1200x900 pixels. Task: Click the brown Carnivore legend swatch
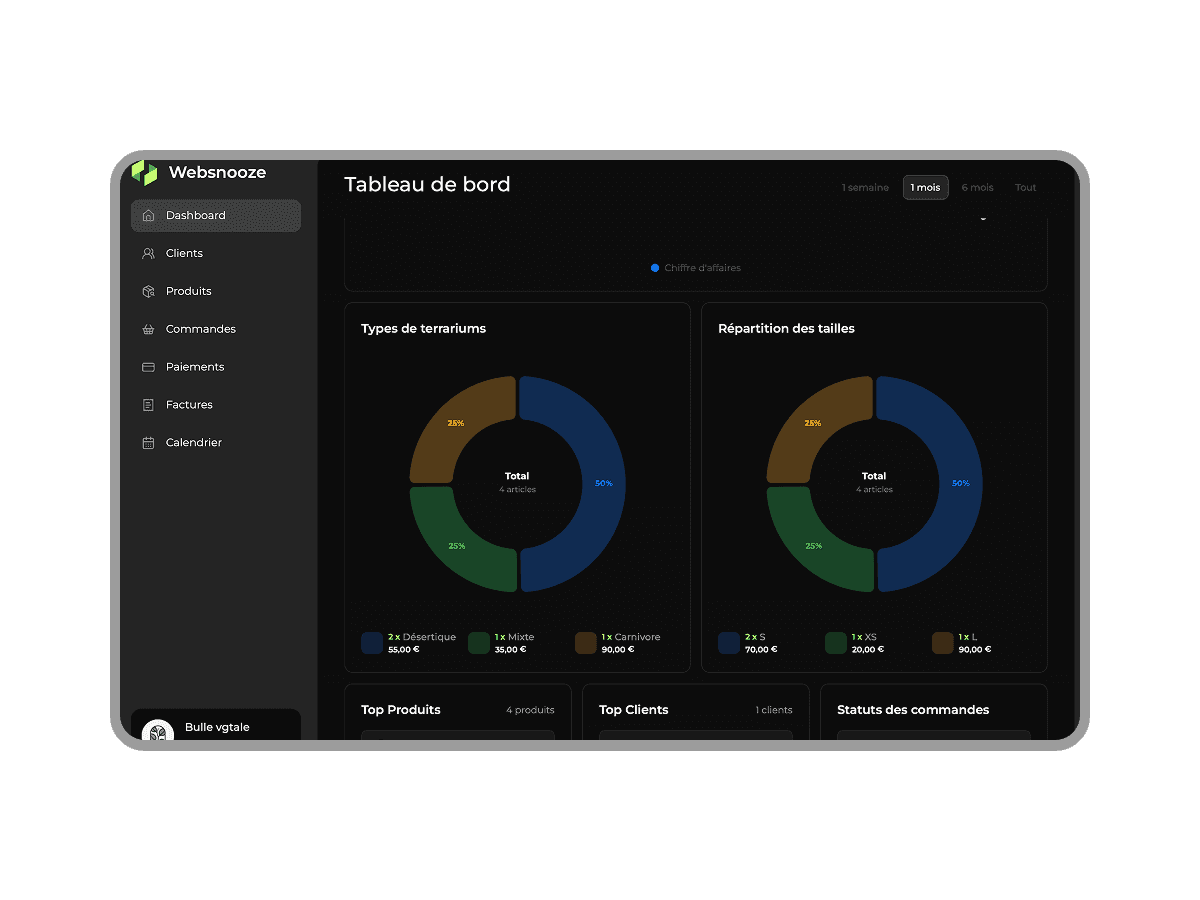(586, 643)
